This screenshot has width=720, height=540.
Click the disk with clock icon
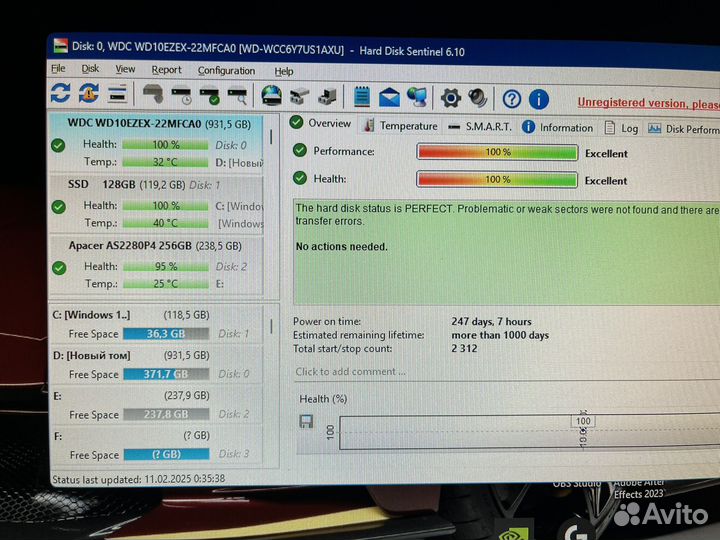[x=181, y=95]
